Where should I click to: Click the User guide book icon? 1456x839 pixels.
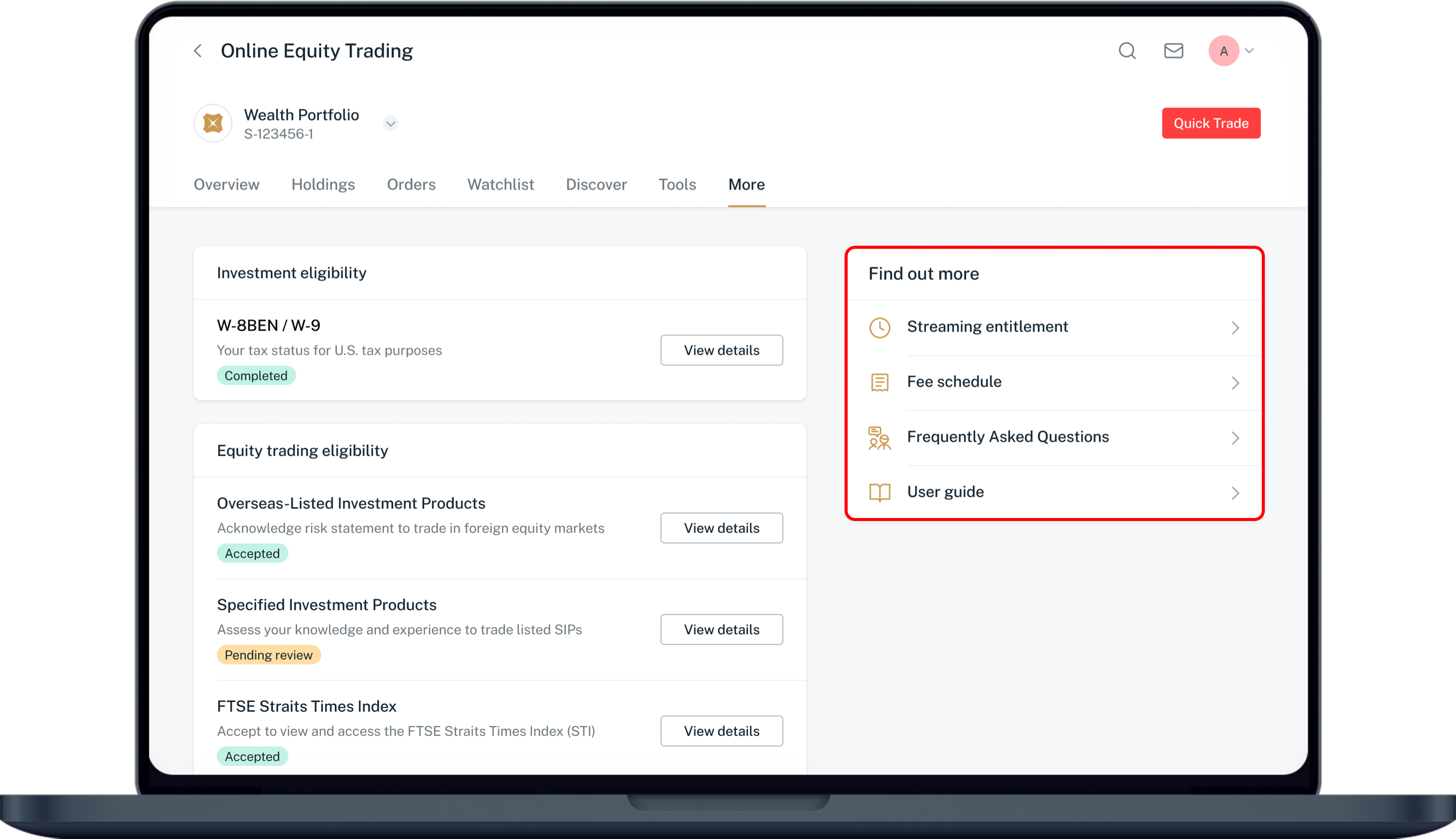[x=879, y=492]
